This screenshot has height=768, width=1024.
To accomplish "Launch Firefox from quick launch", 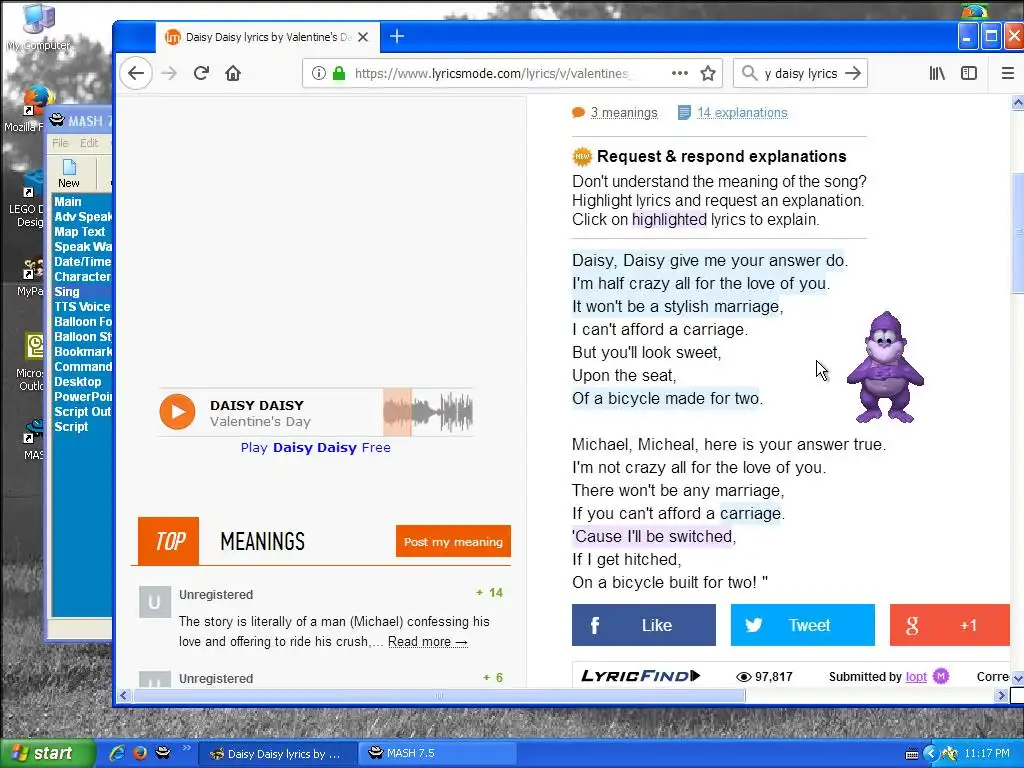I will tap(140, 753).
